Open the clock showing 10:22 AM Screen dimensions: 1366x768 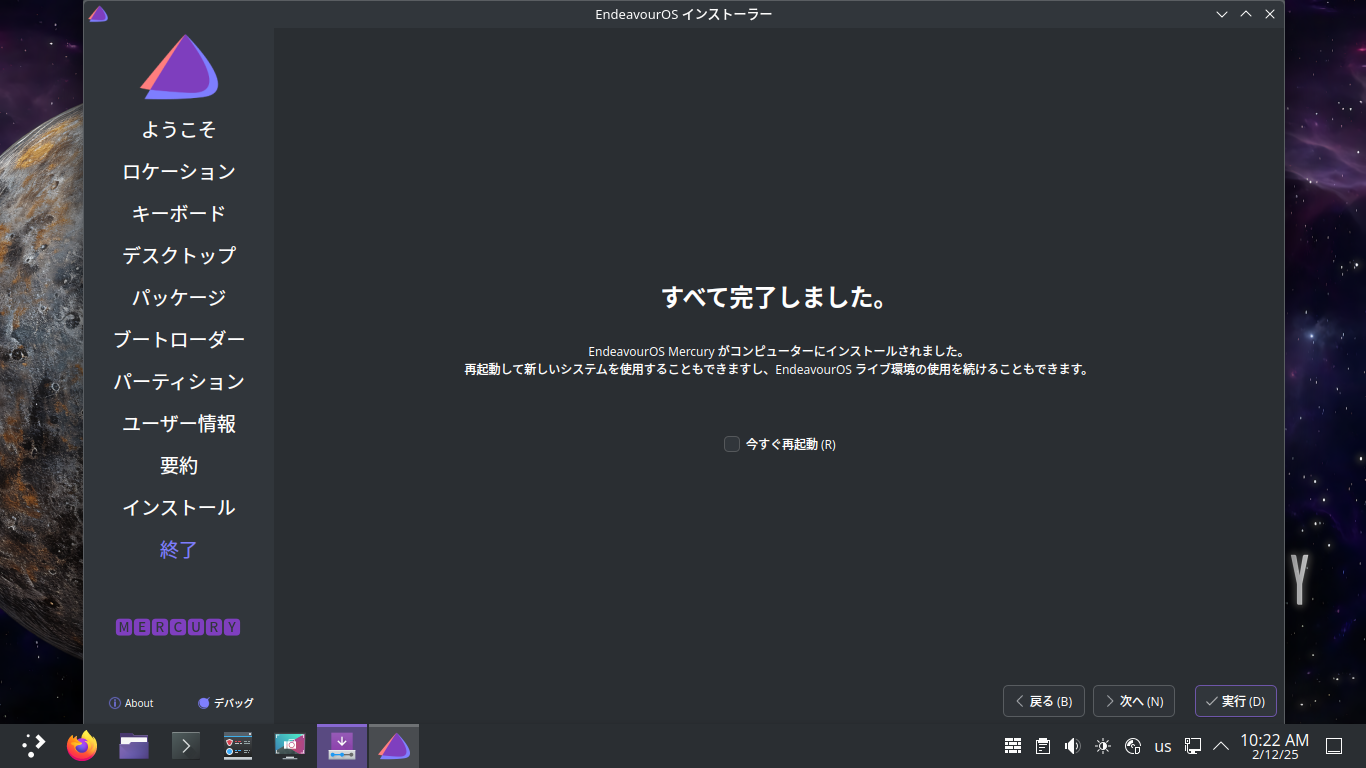(1275, 746)
